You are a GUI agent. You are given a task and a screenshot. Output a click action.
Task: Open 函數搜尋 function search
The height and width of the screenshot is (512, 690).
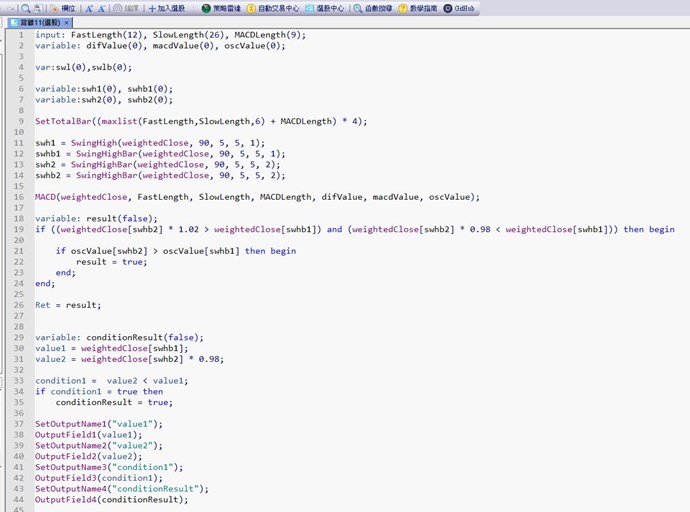point(372,8)
